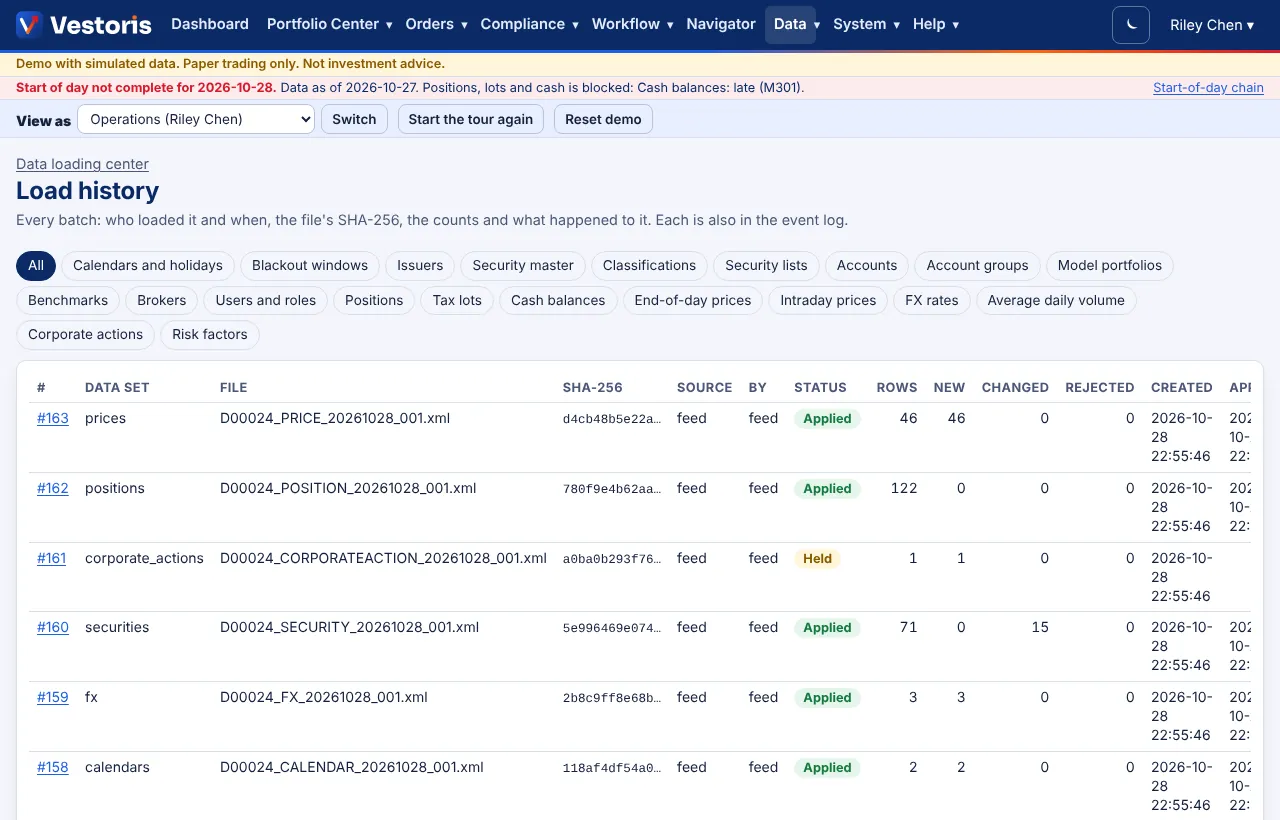Open the Start-of-day chain link
This screenshot has height=820, width=1280.
click(x=1208, y=88)
